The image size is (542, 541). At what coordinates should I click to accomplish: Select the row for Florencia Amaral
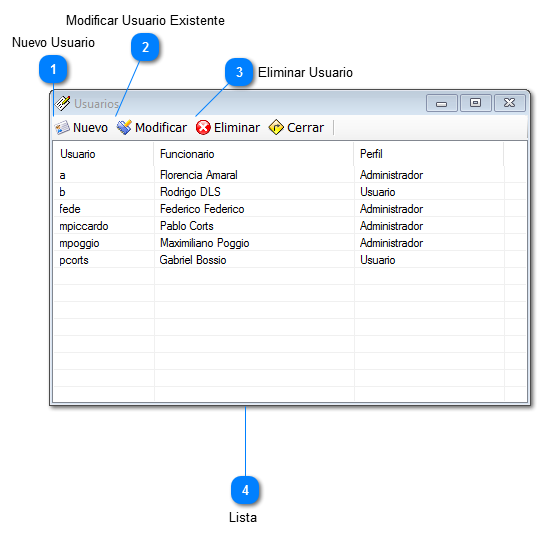tap(290, 175)
